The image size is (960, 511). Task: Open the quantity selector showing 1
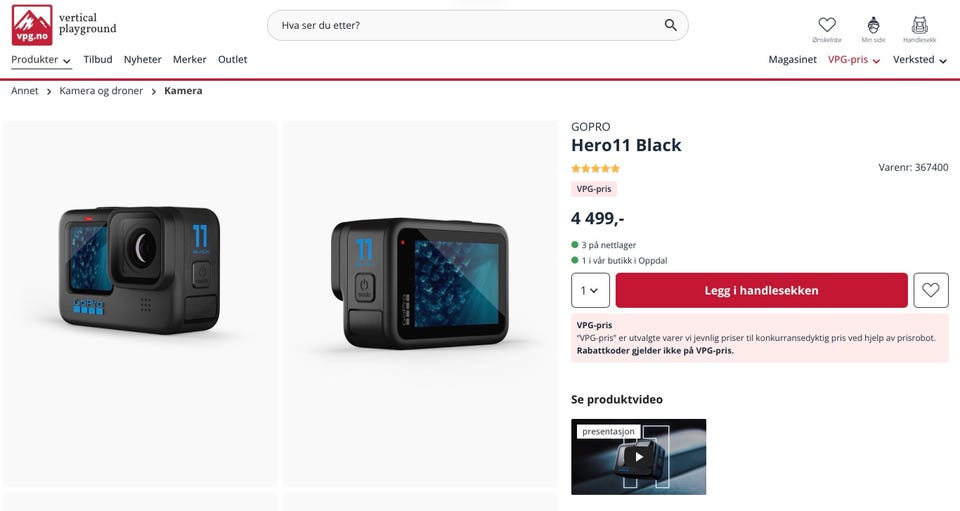(x=590, y=290)
